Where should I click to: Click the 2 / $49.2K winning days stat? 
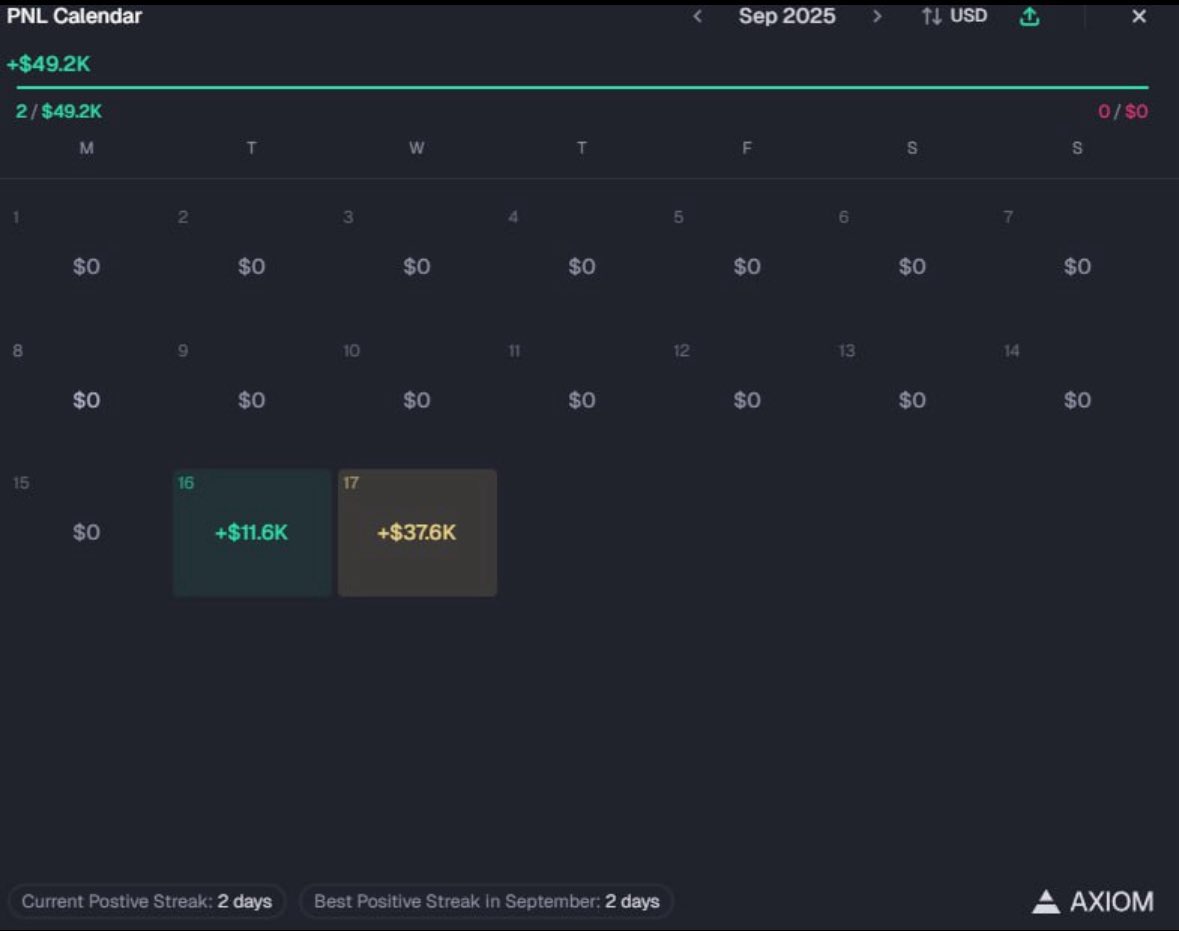(x=59, y=111)
